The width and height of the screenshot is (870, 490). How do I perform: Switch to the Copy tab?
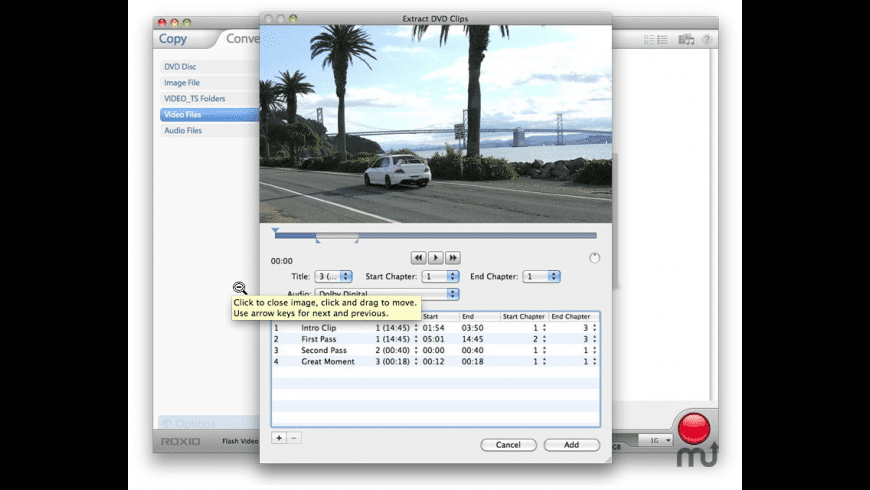(173, 39)
